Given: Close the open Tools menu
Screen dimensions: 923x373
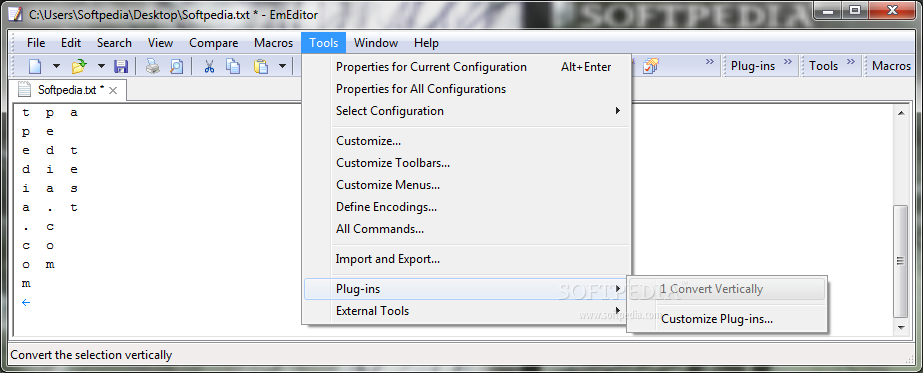Looking at the screenshot, I should 324,43.
